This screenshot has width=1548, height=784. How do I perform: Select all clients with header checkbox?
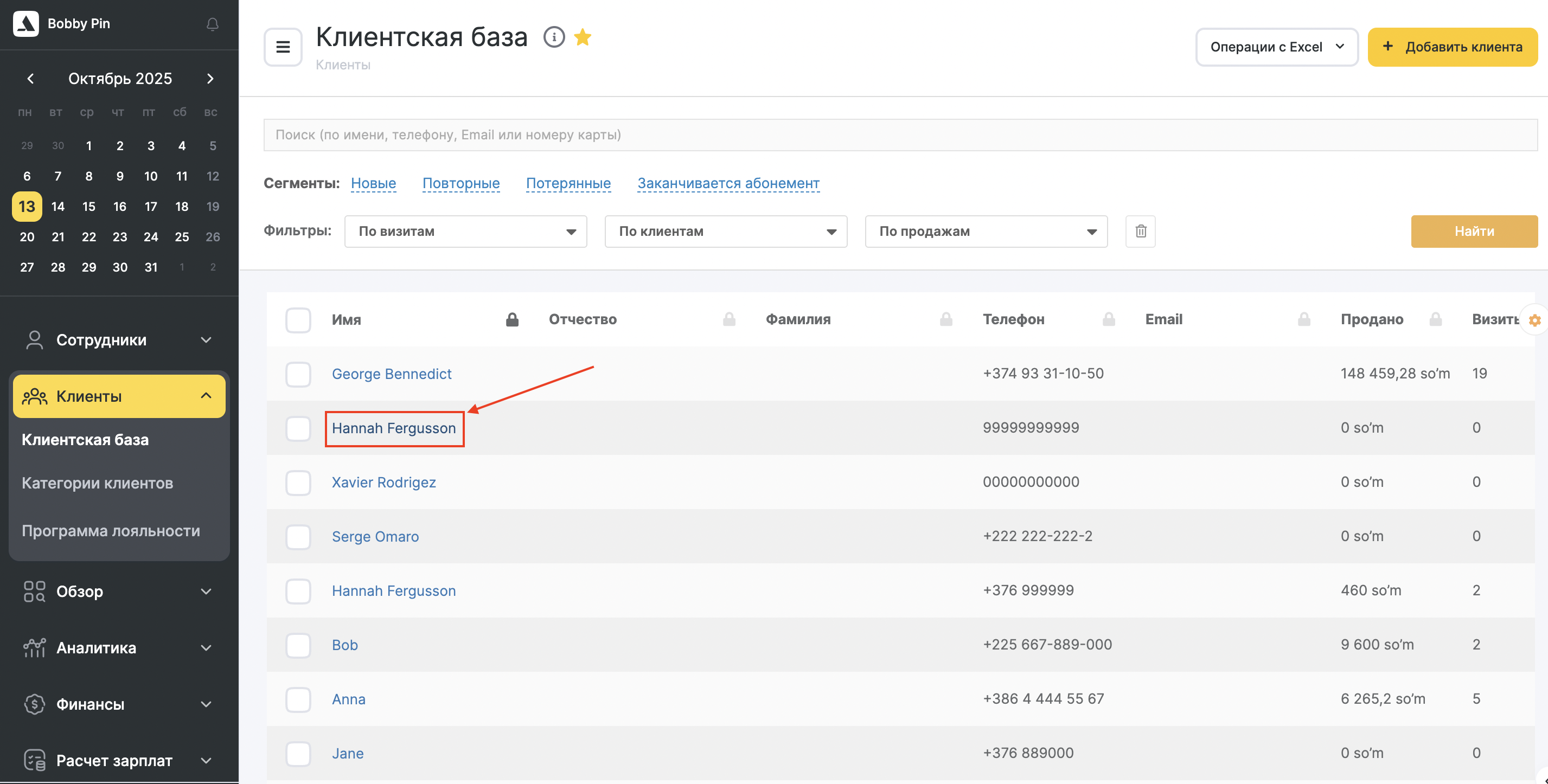coord(298,320)
